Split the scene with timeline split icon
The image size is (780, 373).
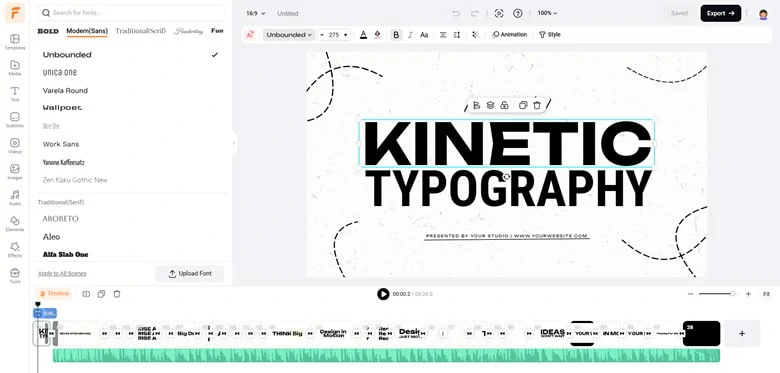pos(86,294)
